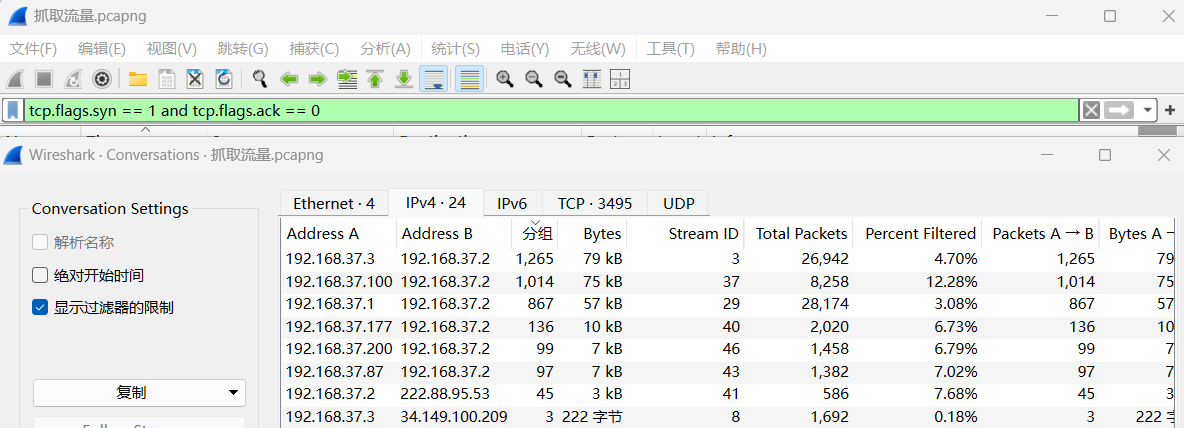Open the 复制 dropdown button

click(x=139, y=393)
